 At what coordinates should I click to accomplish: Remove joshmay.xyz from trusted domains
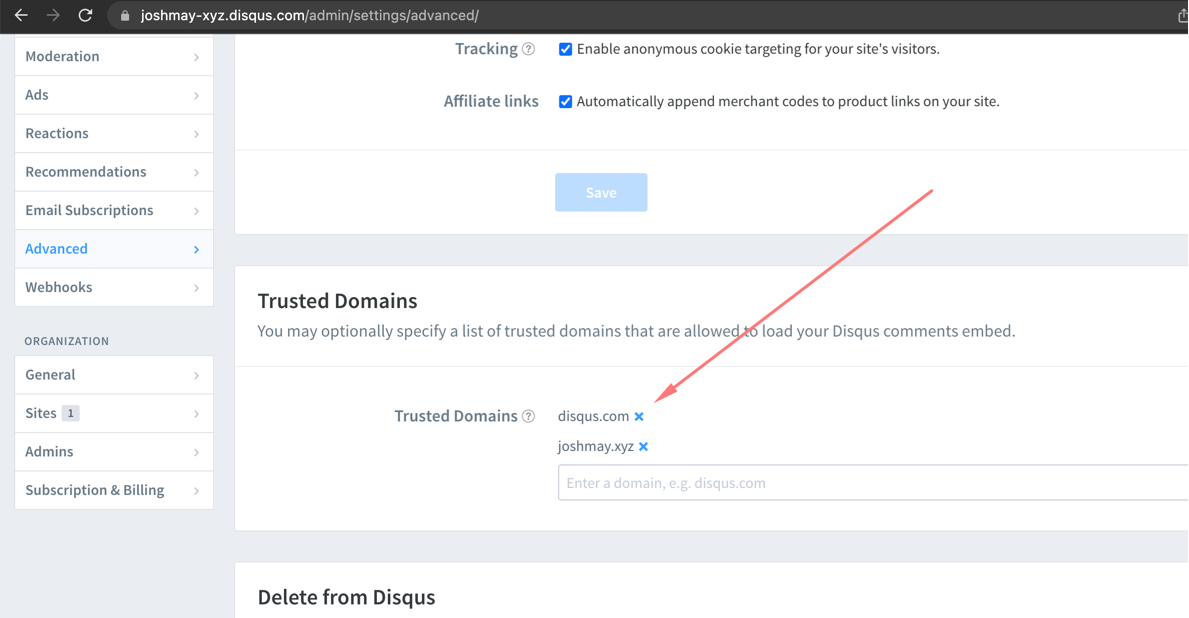tap(646, 446)
